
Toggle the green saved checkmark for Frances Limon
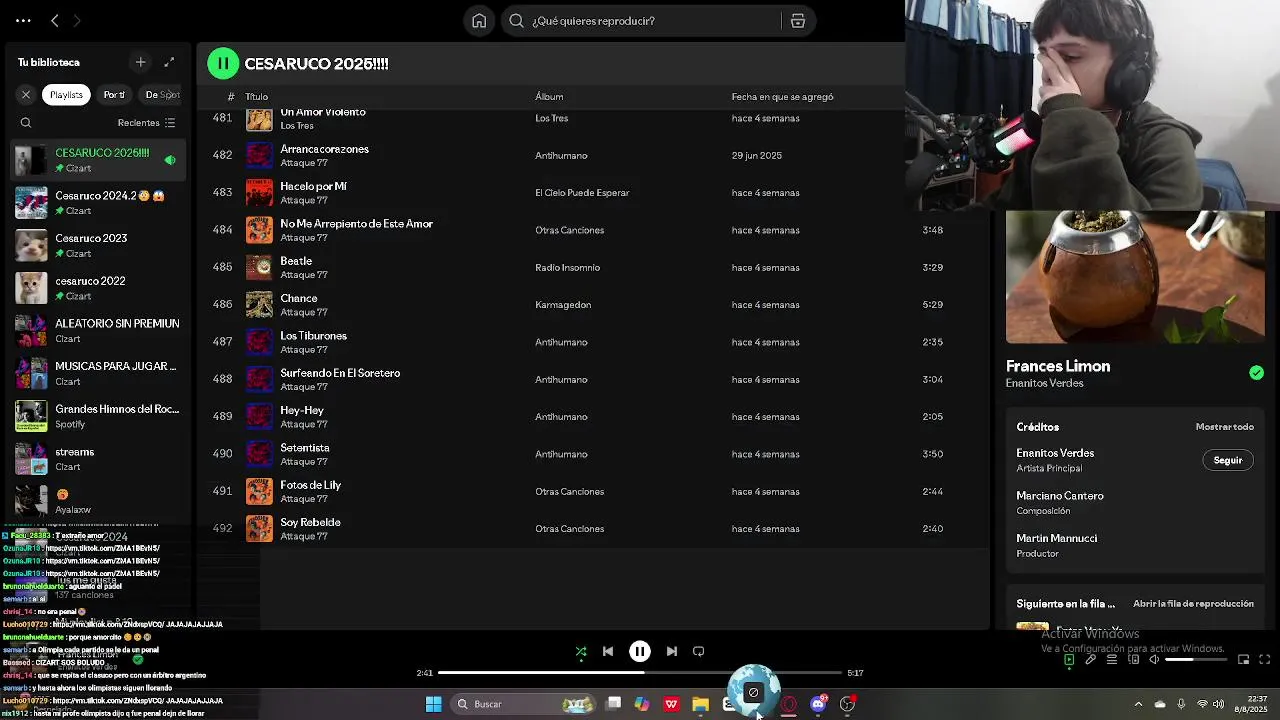[1256, 373]
